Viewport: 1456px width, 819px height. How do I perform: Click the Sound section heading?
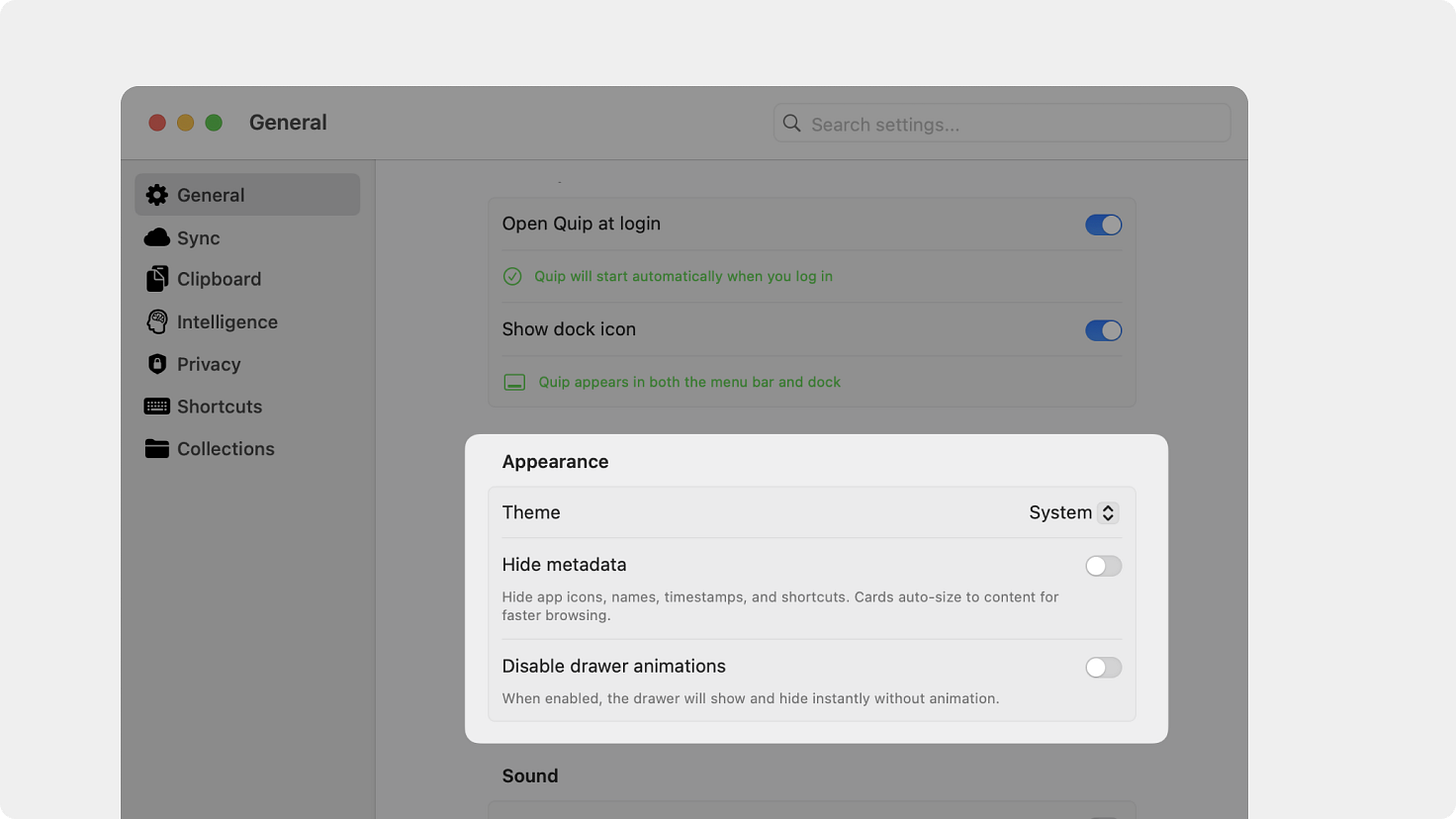coord(530,776)
